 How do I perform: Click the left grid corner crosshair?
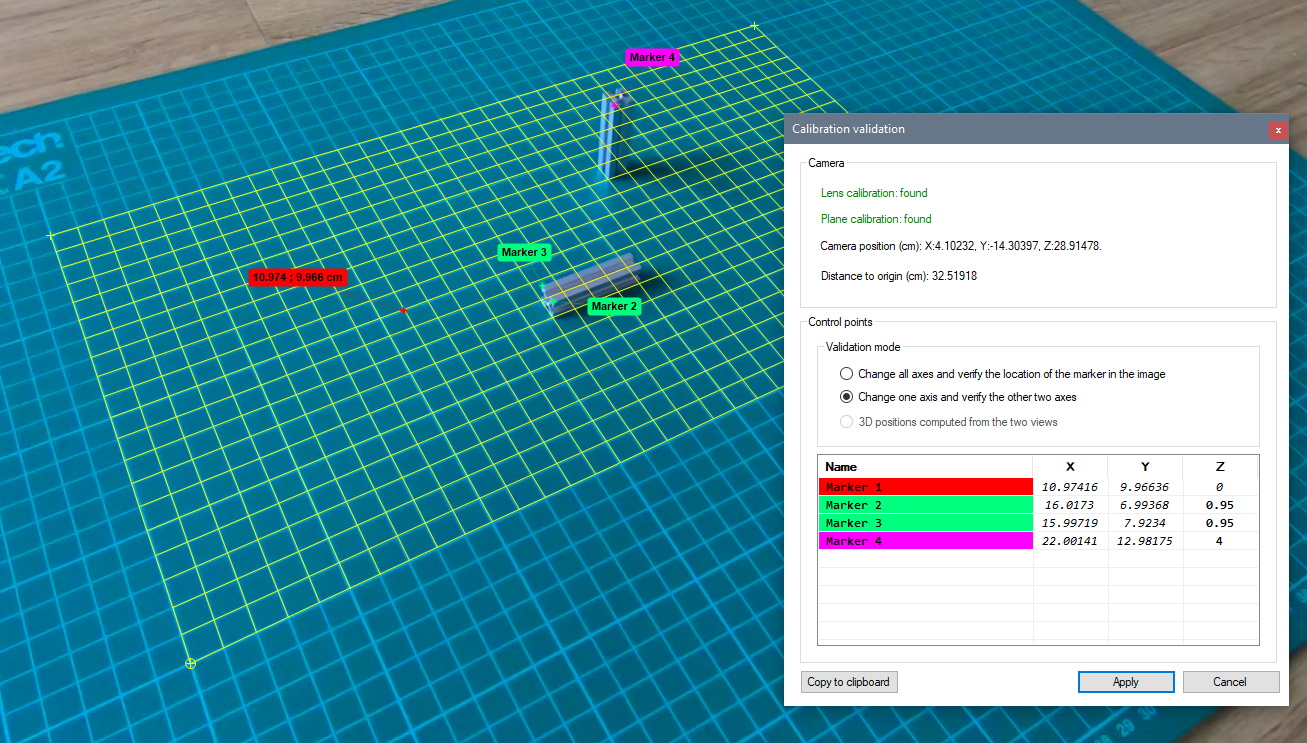[51, 236]
